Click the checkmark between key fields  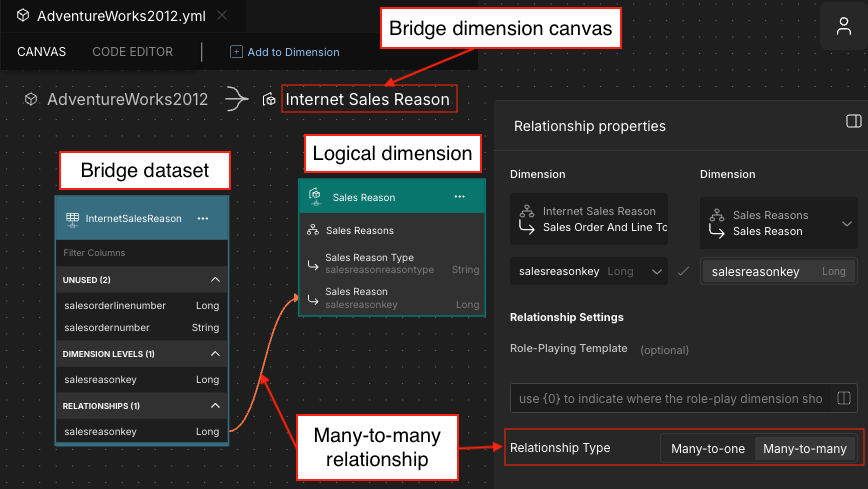[684, 271]
